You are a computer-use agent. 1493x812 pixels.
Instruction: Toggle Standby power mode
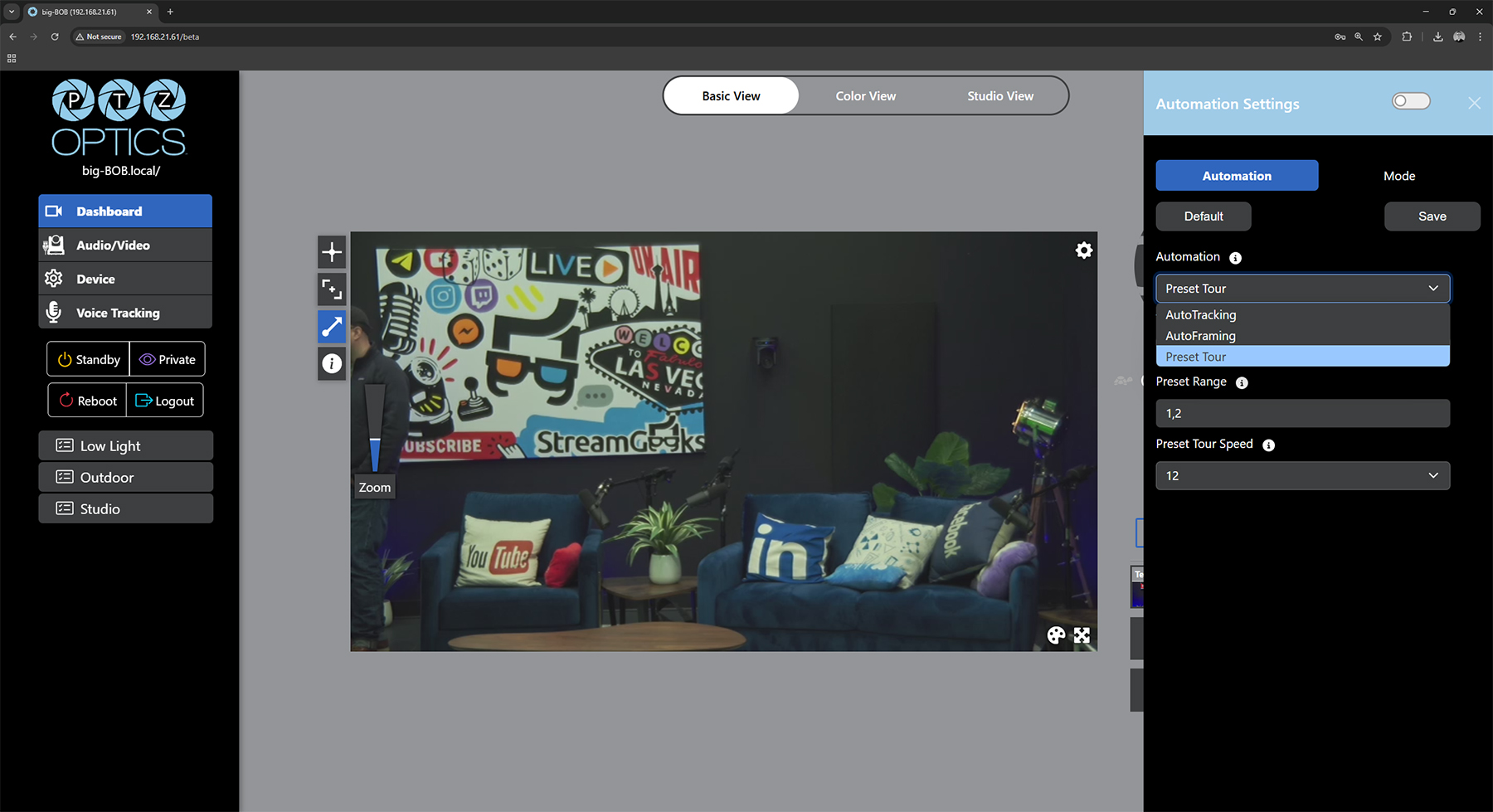coord(89,359)
